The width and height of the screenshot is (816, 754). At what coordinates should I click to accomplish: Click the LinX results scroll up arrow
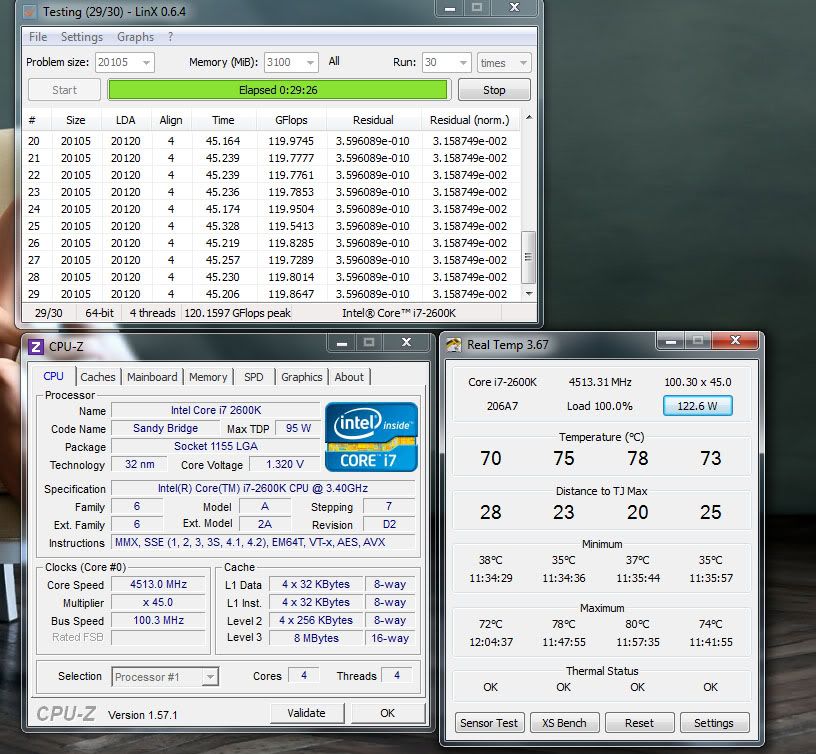click(529, 118)
